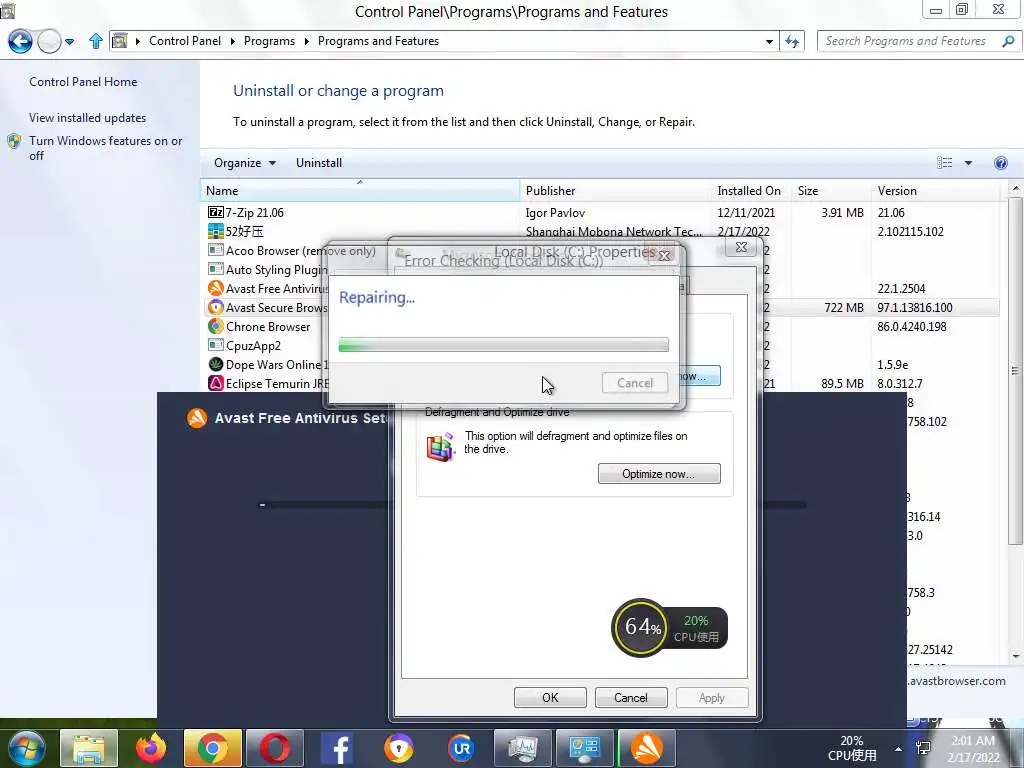Open the recent pages dropdown arrow

70,42
